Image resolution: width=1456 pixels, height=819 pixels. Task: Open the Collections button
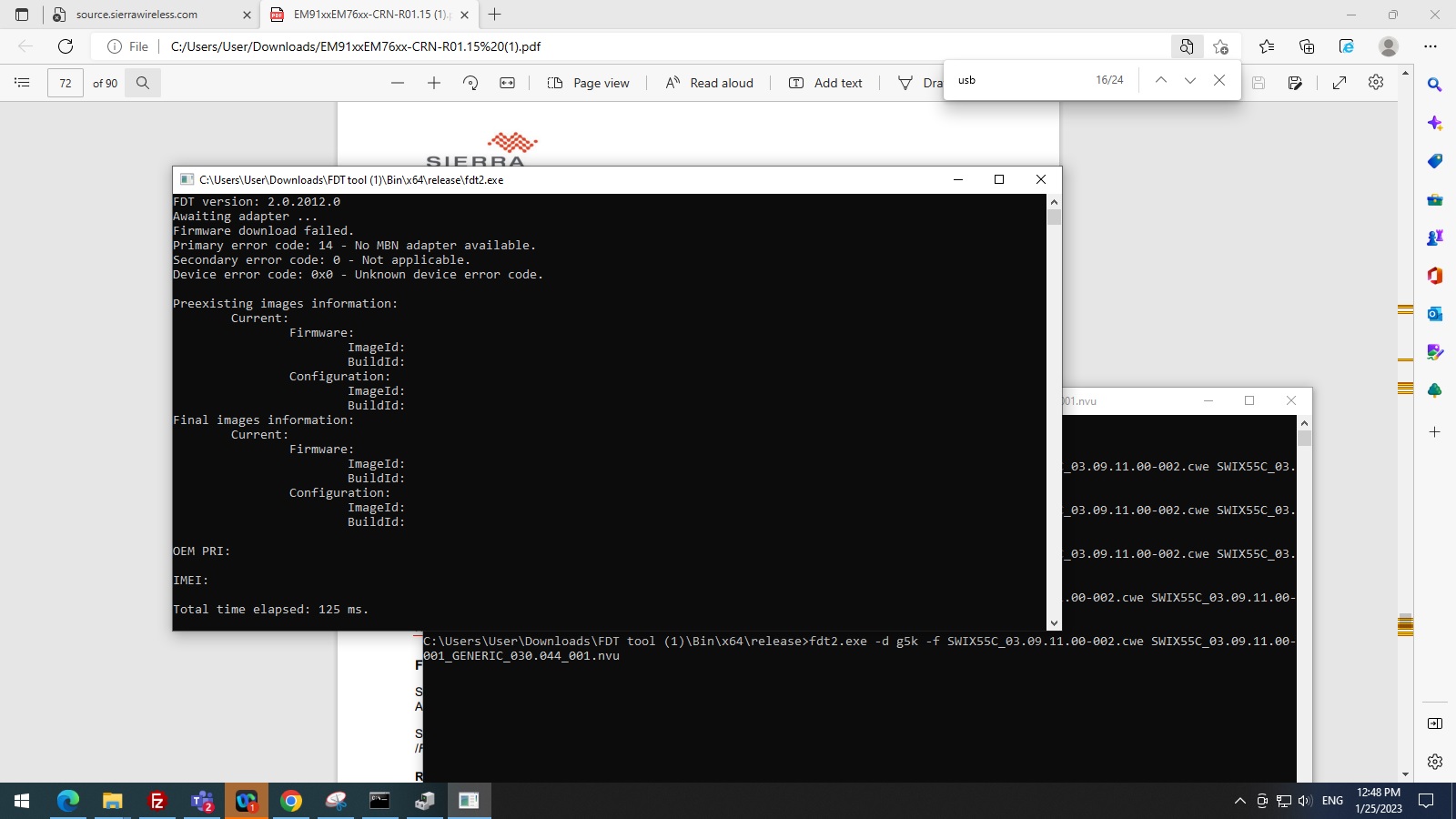(1307, 46)
